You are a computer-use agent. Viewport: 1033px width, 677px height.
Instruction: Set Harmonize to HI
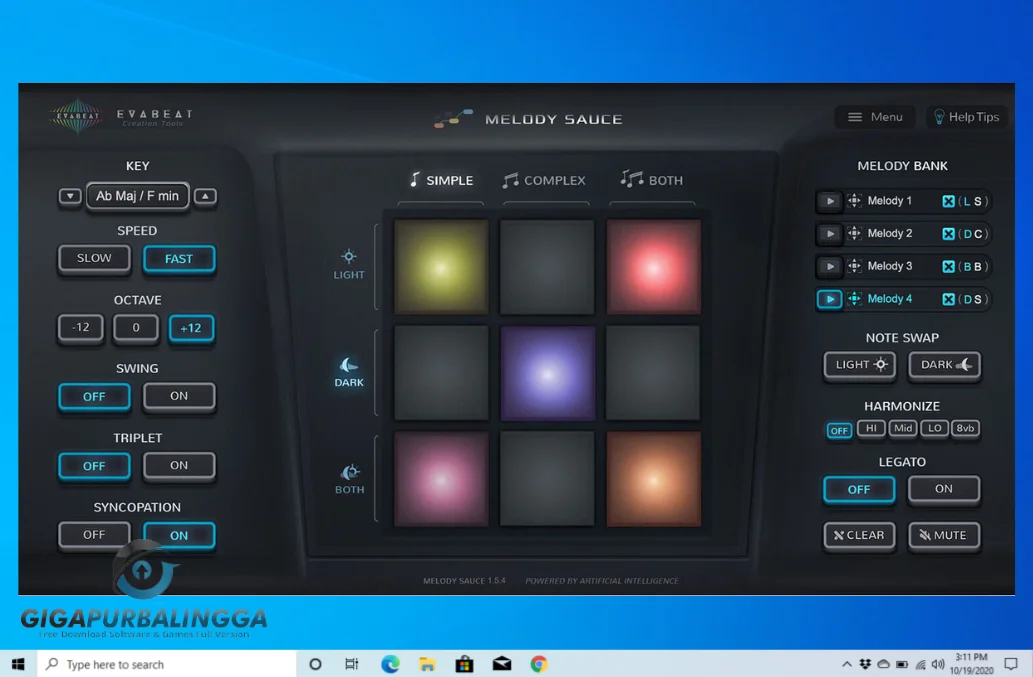click(871, 428)
